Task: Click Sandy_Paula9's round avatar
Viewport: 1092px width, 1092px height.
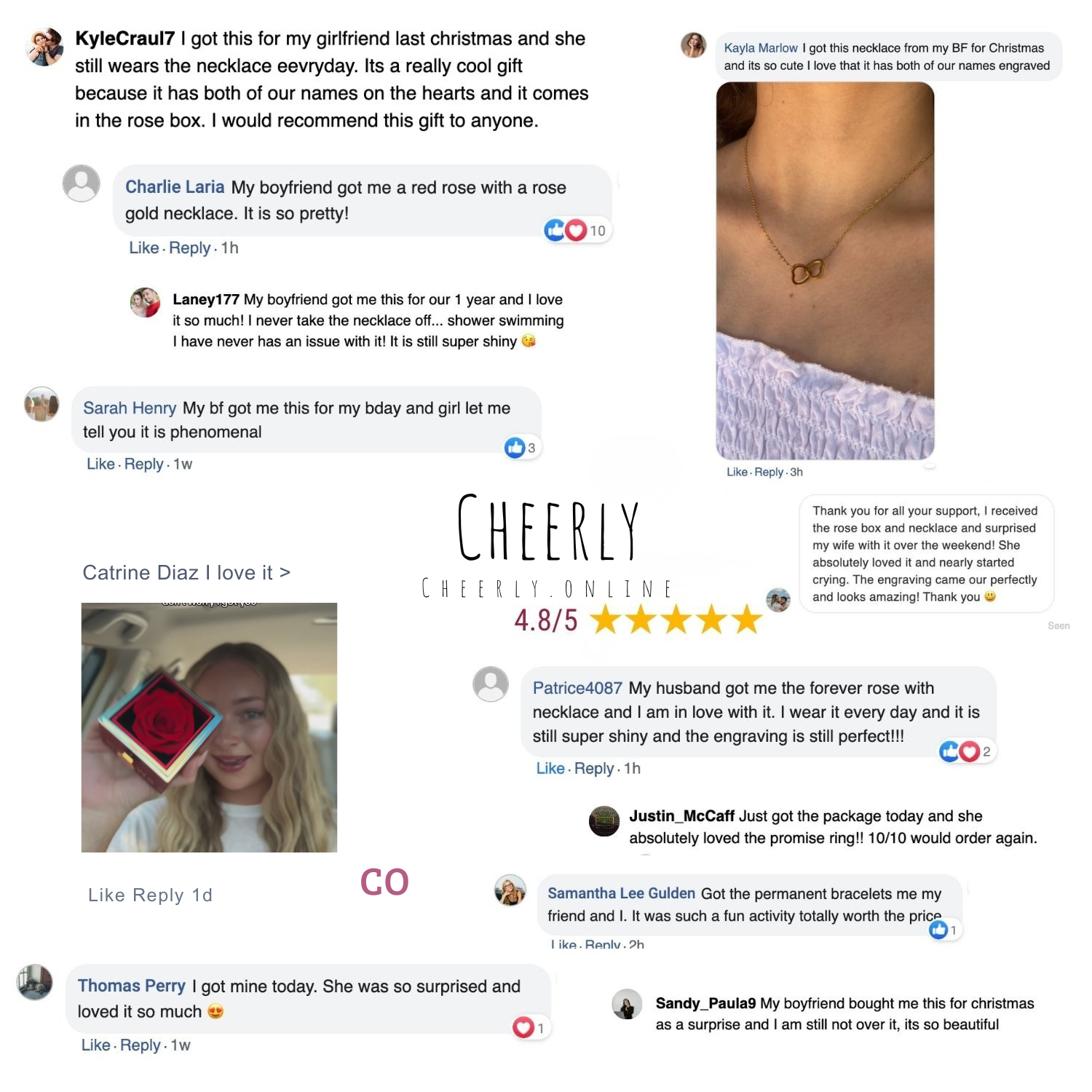Action: point(627,1004)
